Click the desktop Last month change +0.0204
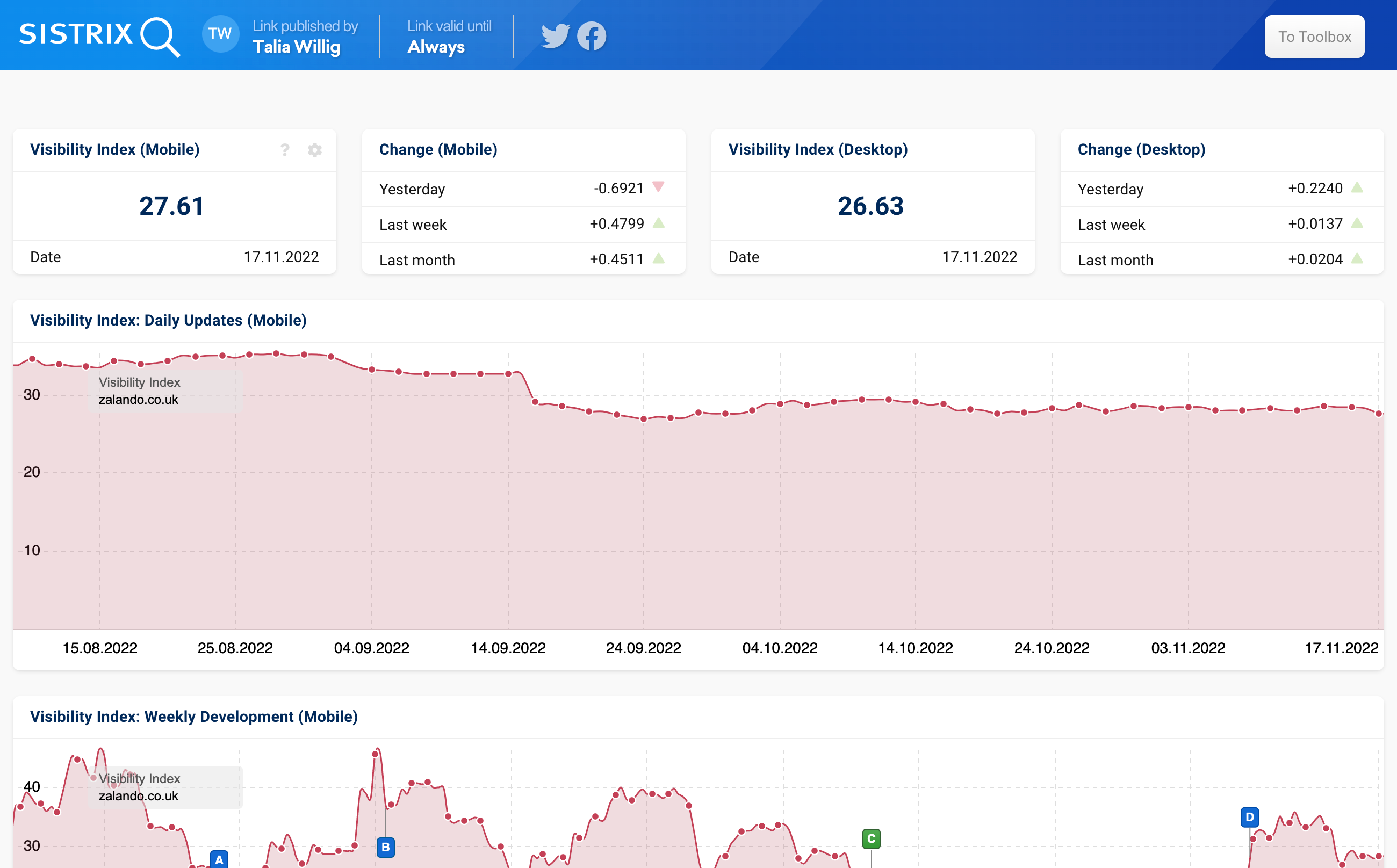 click(x=1315, y=259)
